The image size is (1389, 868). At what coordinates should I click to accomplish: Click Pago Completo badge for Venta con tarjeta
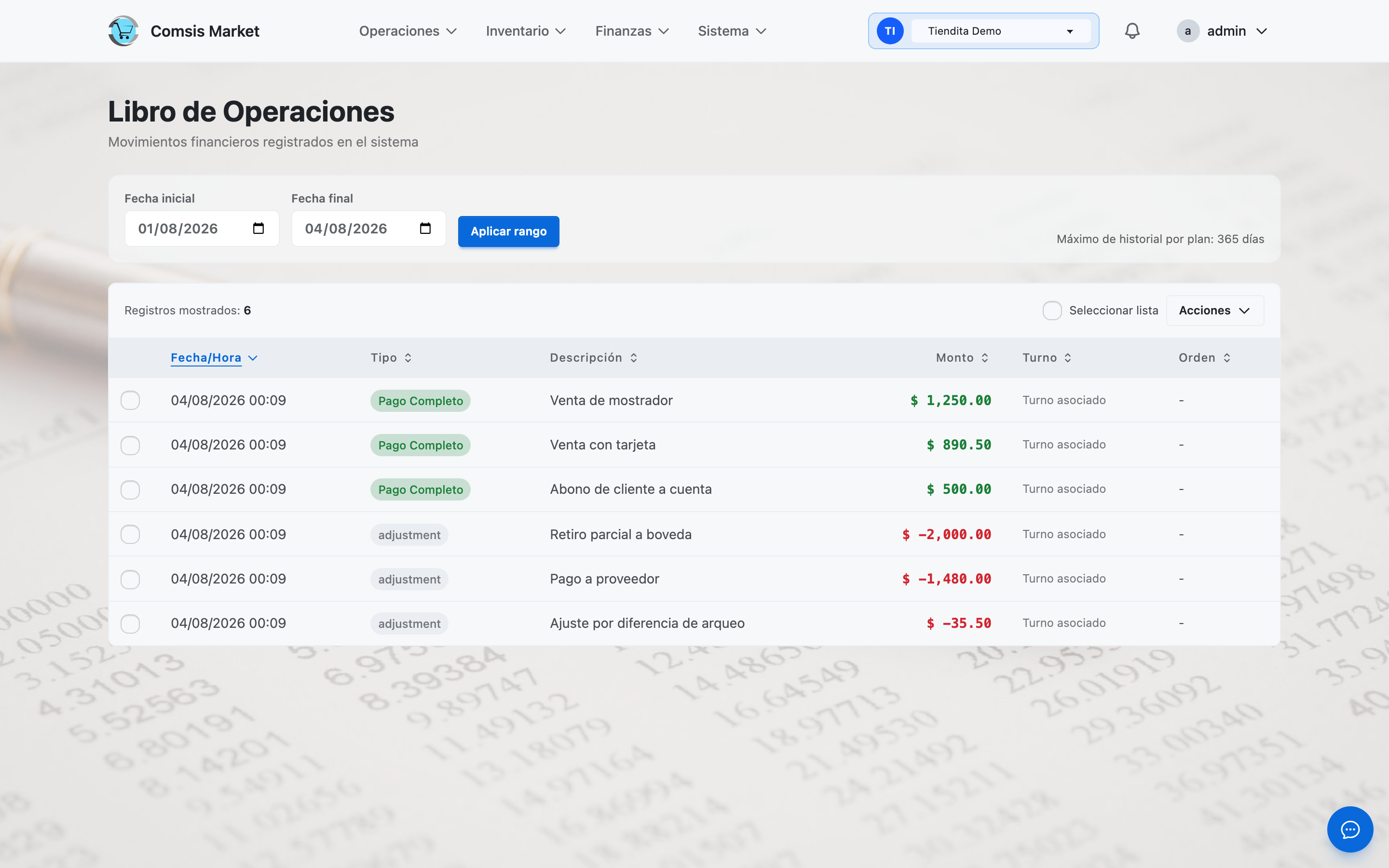click(420, 445)
